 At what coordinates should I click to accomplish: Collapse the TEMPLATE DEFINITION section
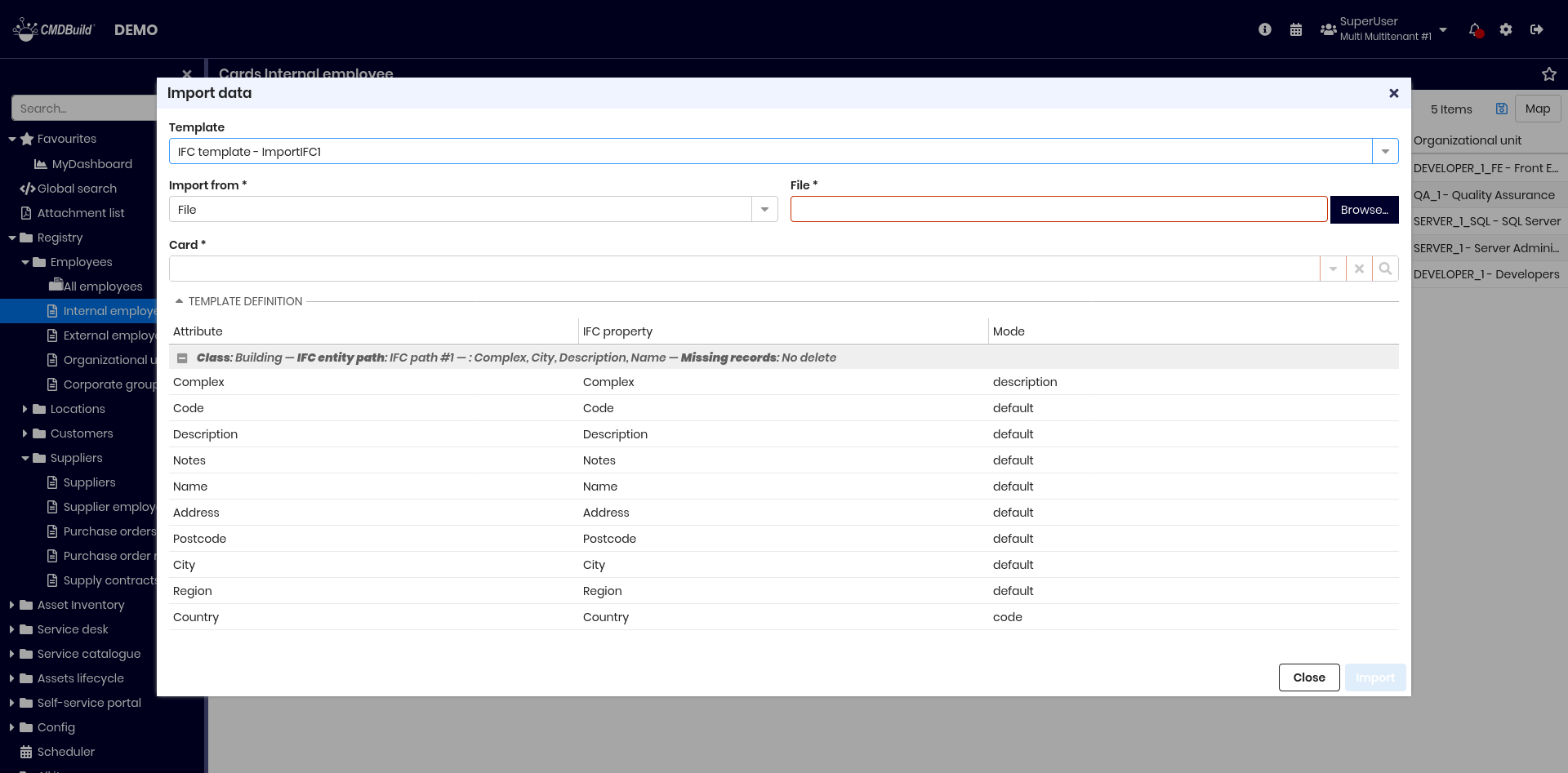click(x=179, y=301)
